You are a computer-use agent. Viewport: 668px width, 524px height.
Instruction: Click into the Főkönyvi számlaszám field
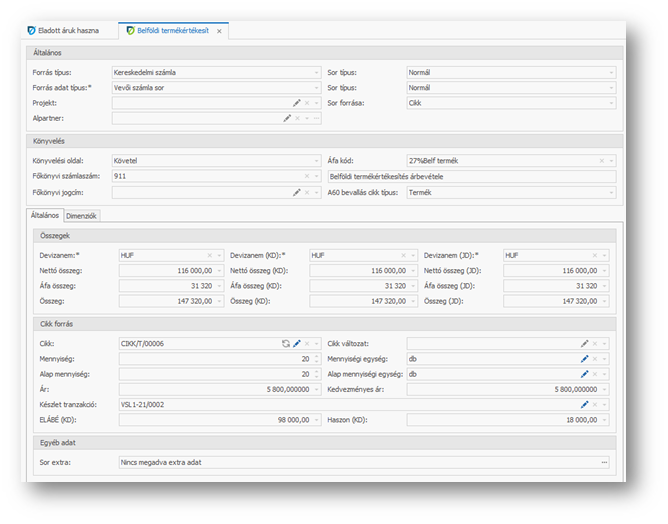(x=210, y=176)
